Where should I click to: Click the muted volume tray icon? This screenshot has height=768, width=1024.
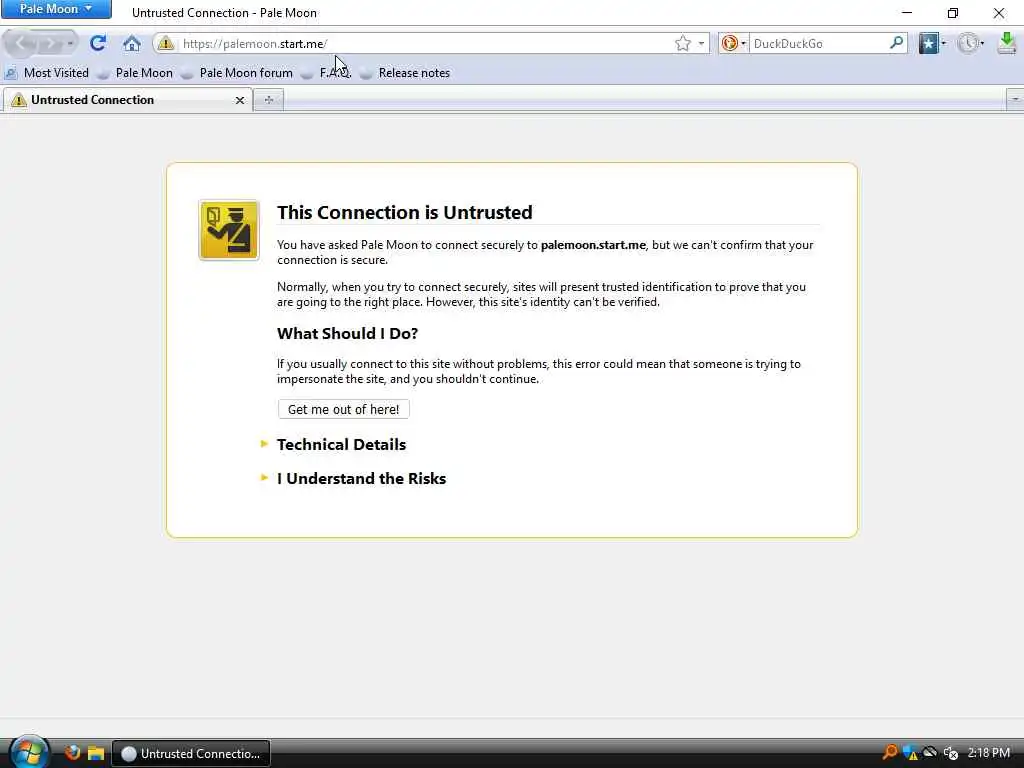pyautogui.click(x=951, y=754)
